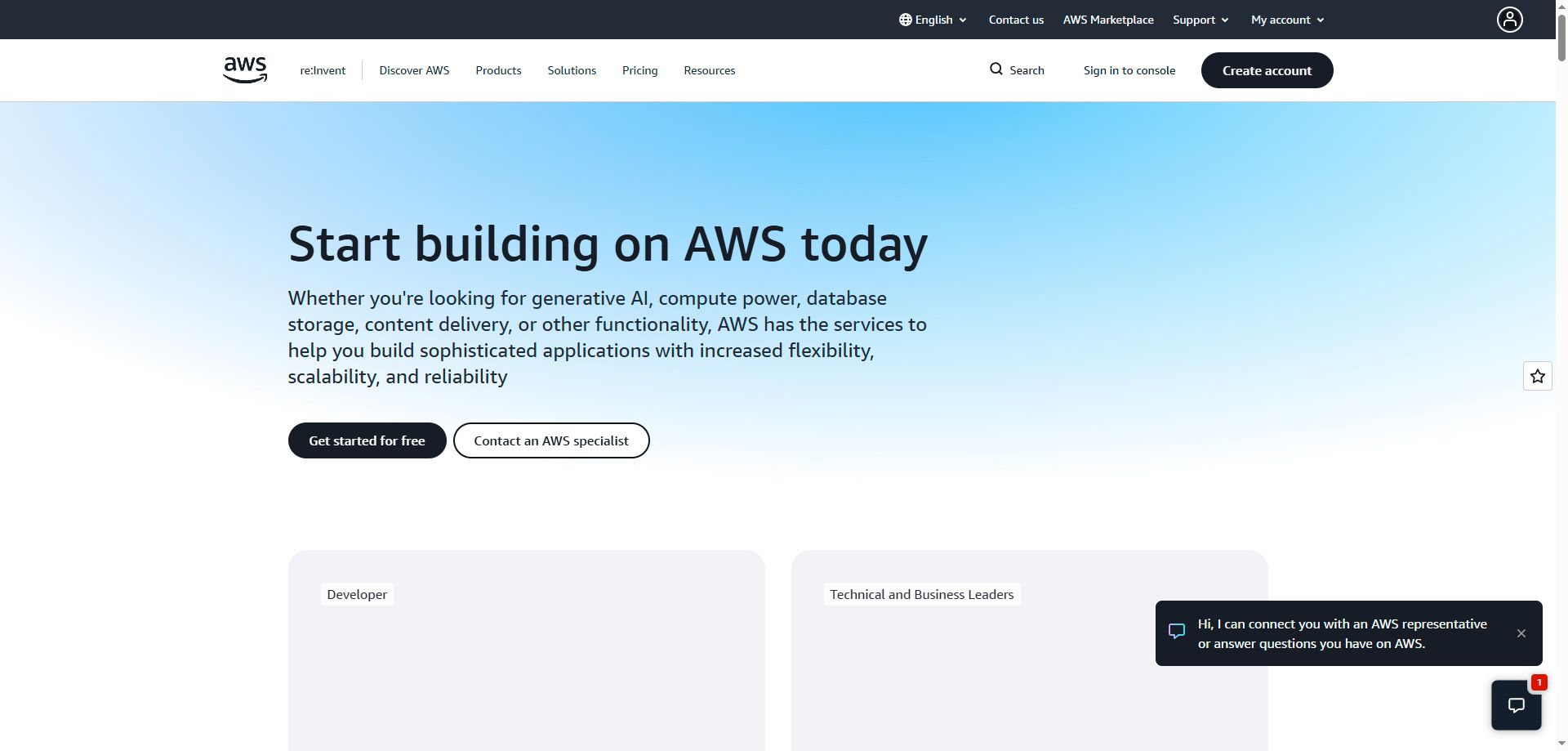1568x751 pixels.
Task: Click the star feedback icon
Action: tap(1537, 376)
